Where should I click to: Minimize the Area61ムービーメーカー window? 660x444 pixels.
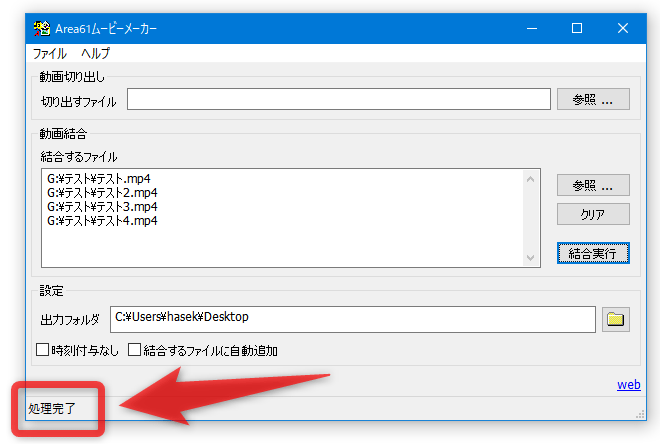click(532, 28)
